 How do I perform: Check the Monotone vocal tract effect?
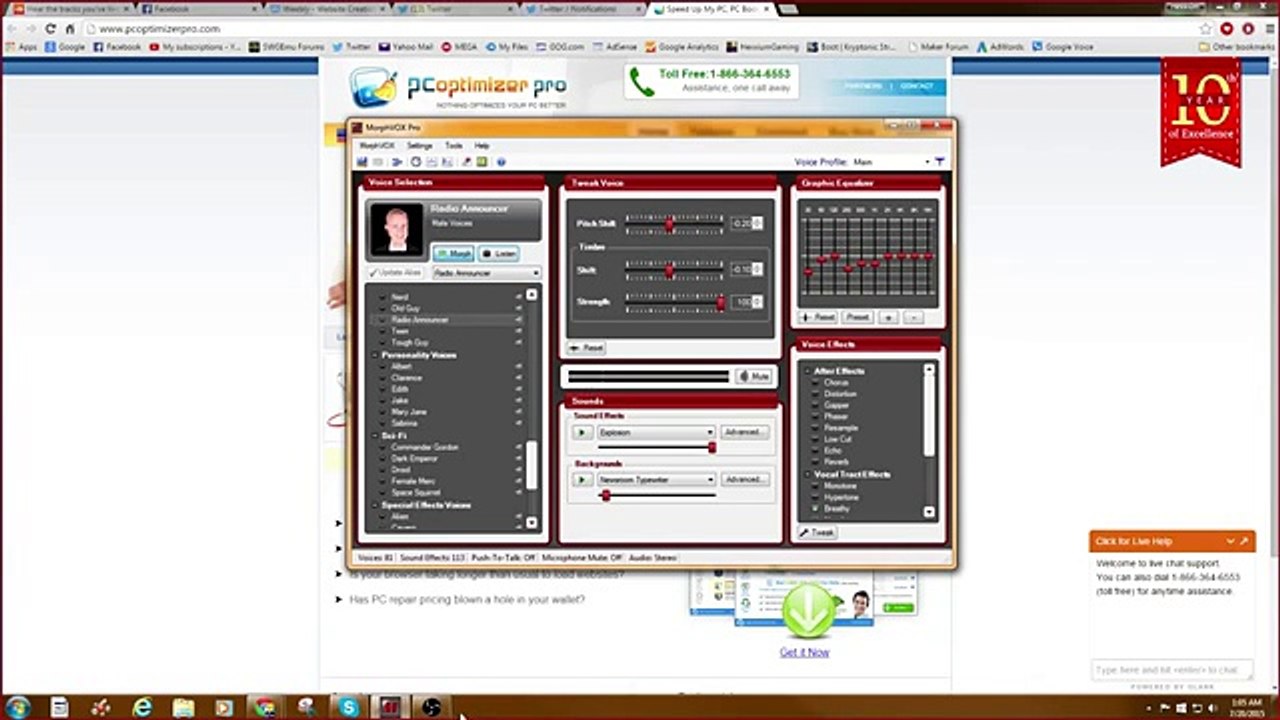click(816, 486)
